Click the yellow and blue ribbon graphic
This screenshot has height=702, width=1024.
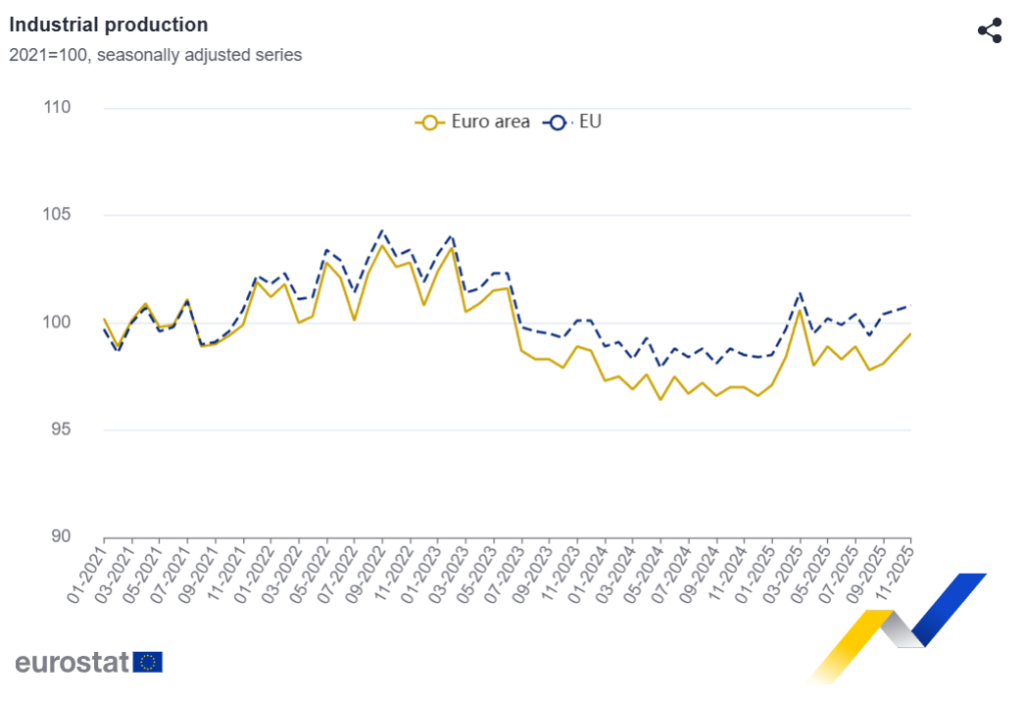(x=898, y=627)
